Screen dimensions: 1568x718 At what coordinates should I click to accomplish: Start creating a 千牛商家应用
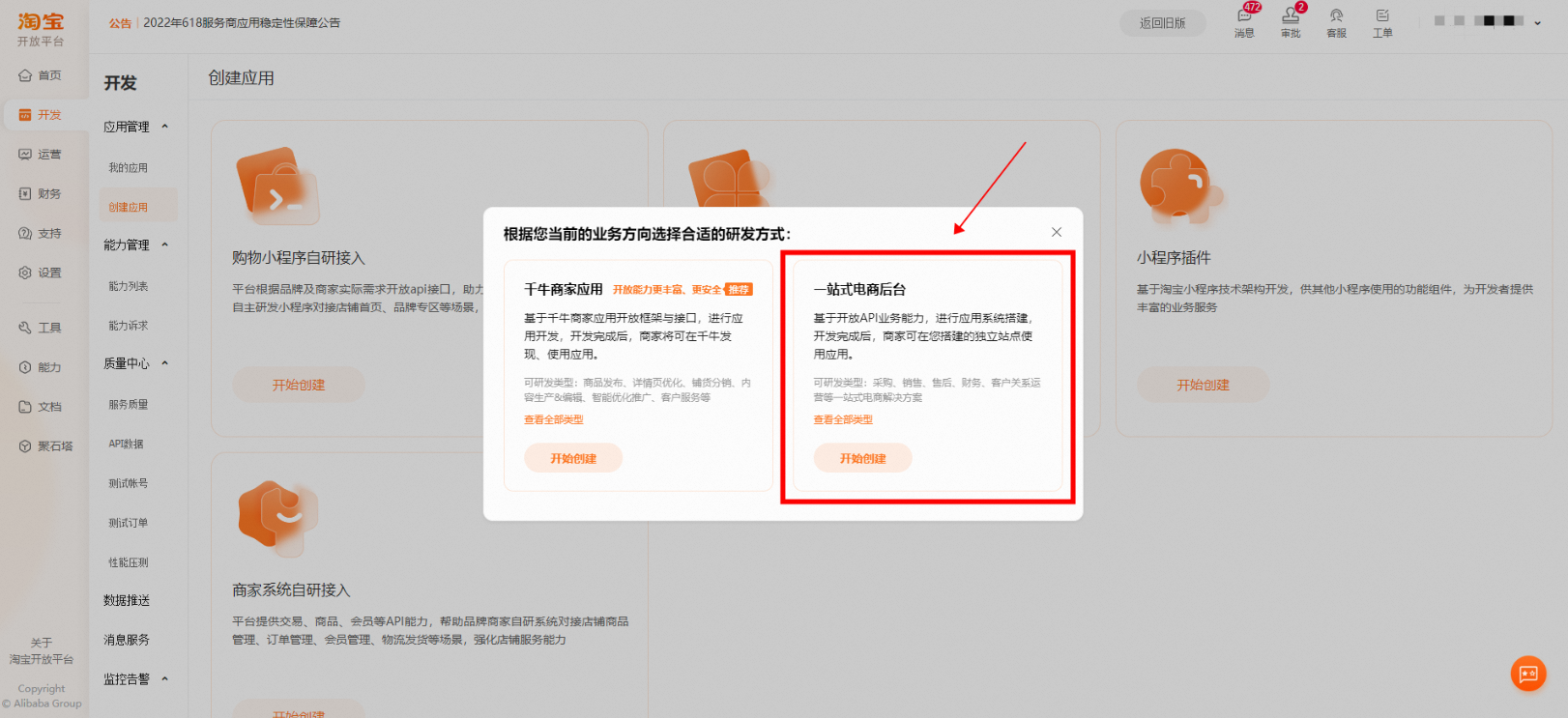[573, 458]
